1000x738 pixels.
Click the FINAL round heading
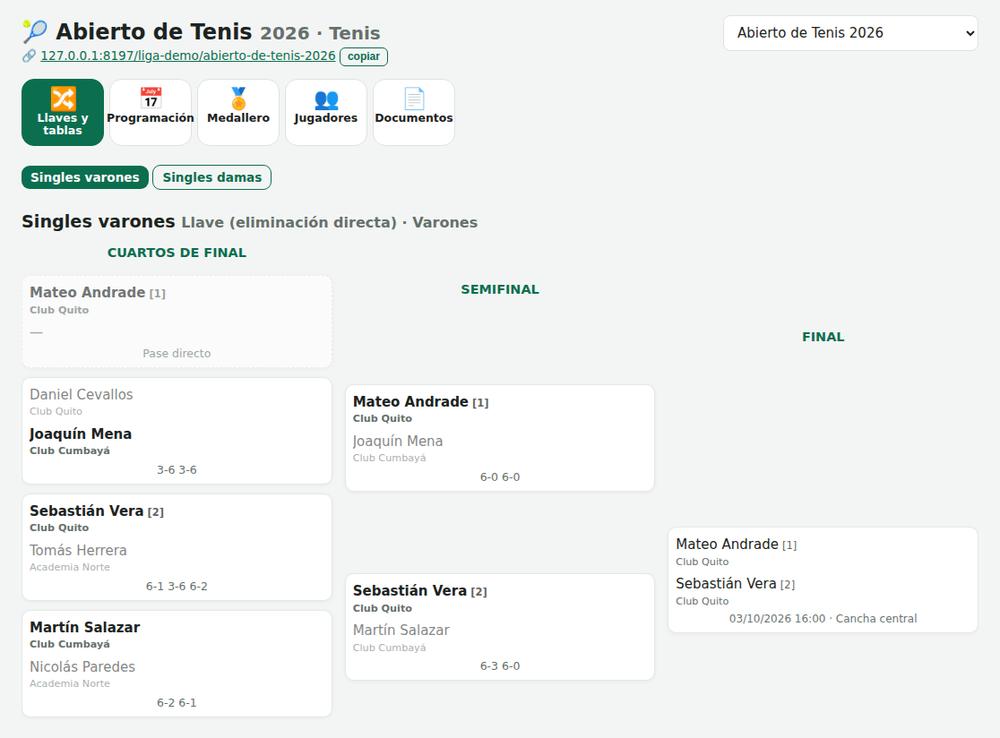(x=823, y=337)
